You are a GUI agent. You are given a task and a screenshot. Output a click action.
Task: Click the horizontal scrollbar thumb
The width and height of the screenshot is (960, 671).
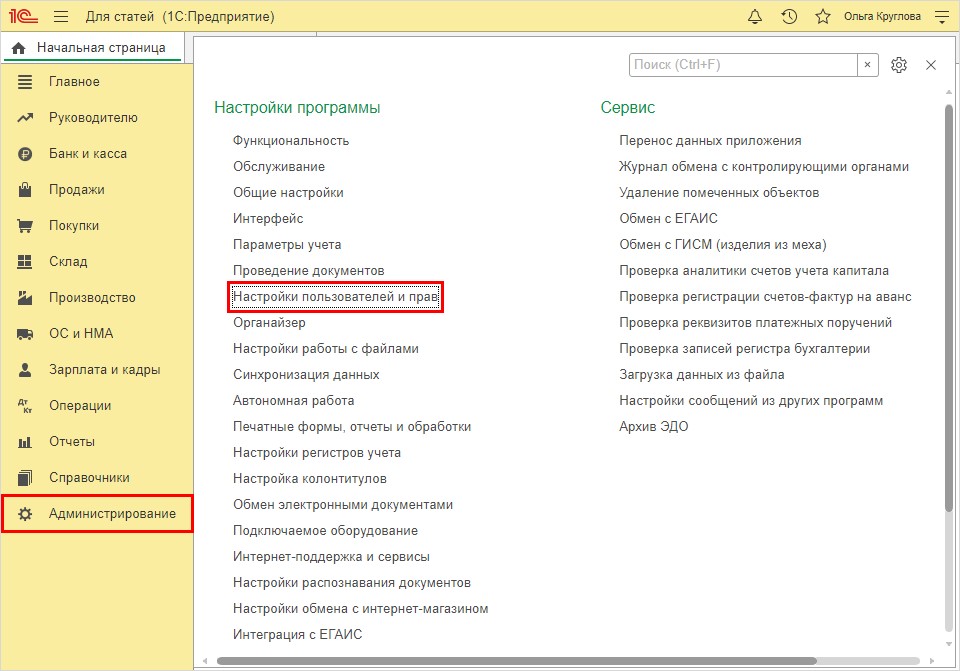tap(517, 661)
